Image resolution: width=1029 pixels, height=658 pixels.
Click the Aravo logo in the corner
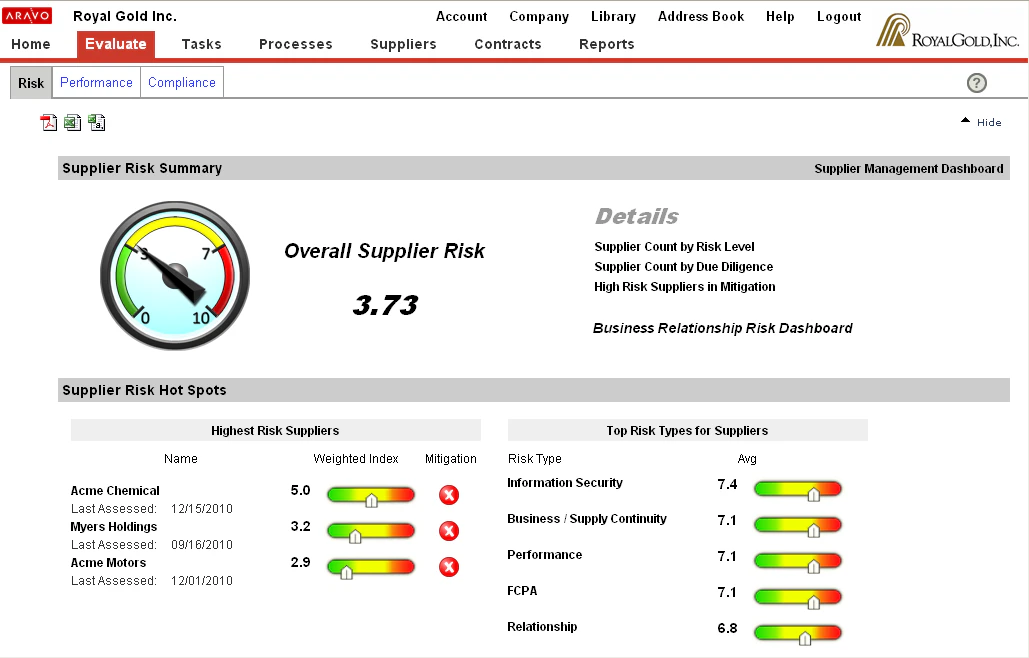28,15
